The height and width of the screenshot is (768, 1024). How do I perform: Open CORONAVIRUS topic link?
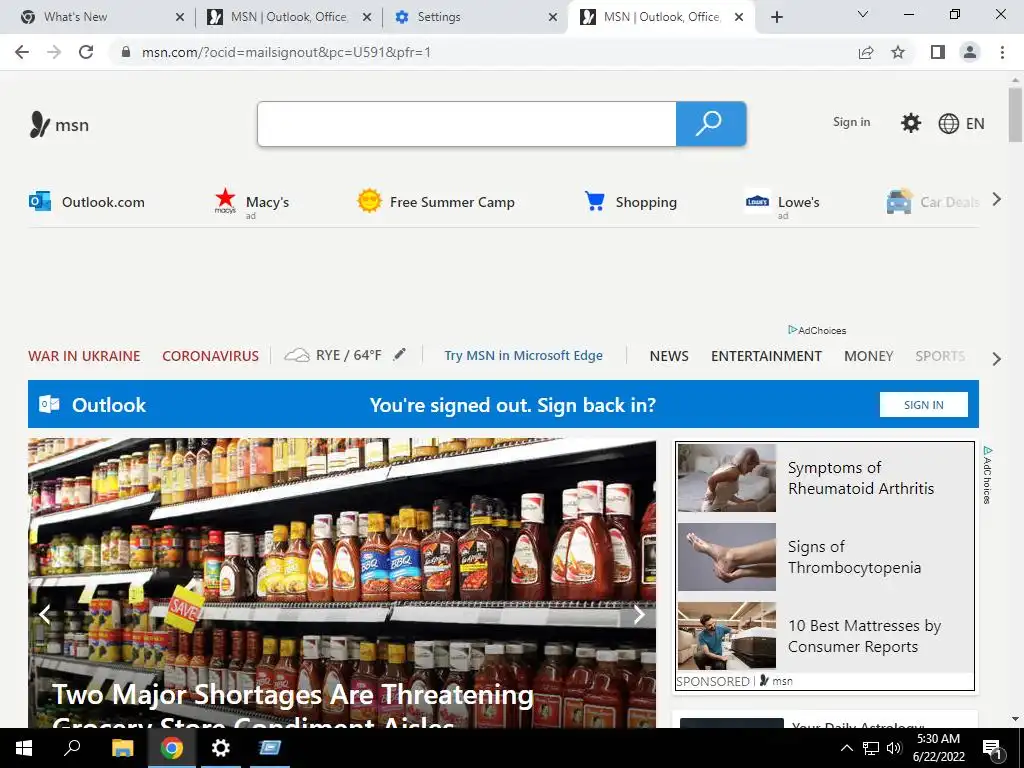click(210, 356)
